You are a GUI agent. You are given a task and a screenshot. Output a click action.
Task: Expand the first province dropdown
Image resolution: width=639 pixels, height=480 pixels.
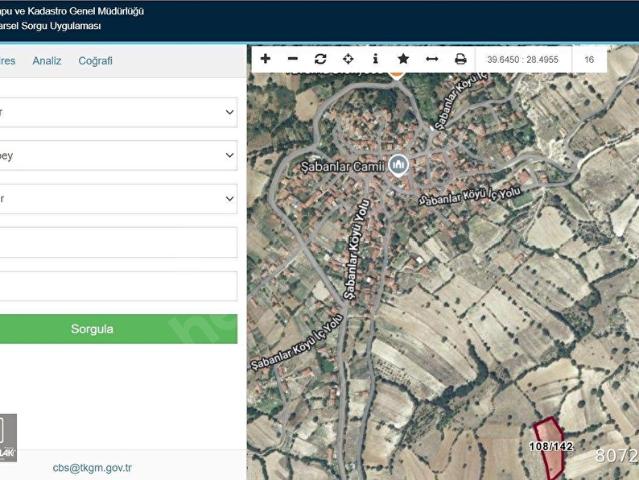point(118,112)
